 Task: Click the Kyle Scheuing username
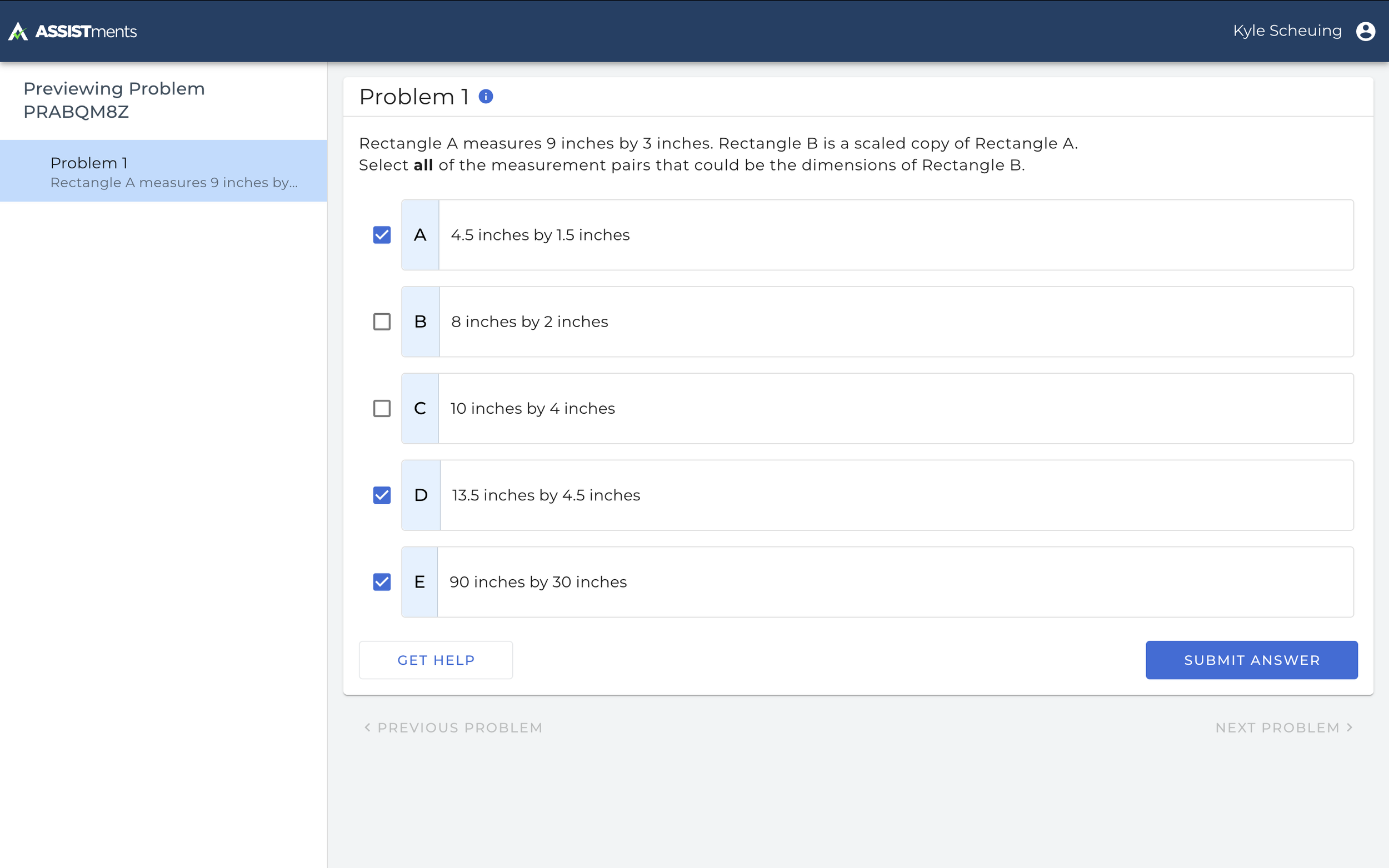(1287, 31)
